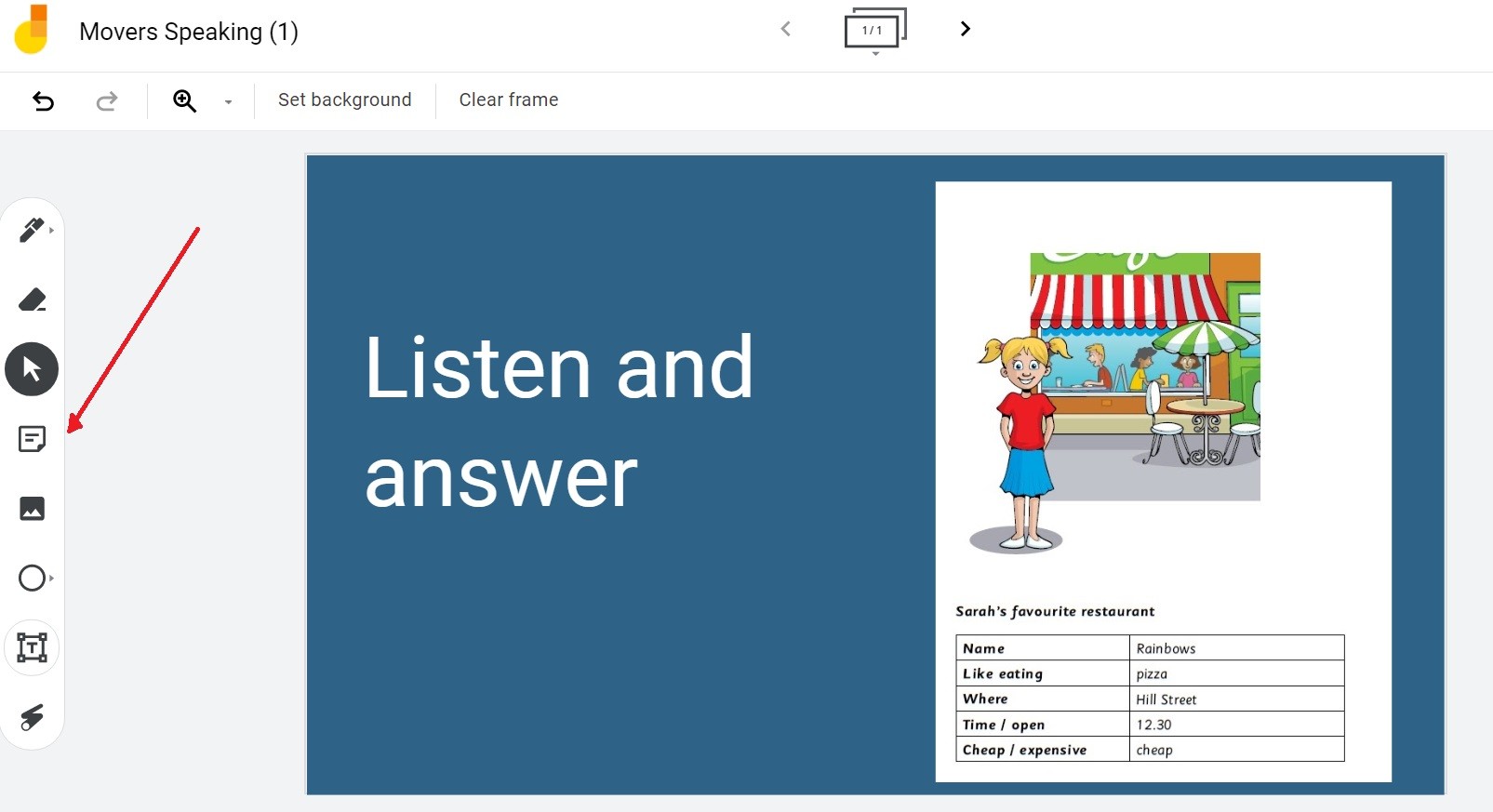Click the 'Like eating' row label
This screenshot has width=1493, height=812.
[1003, 673]
